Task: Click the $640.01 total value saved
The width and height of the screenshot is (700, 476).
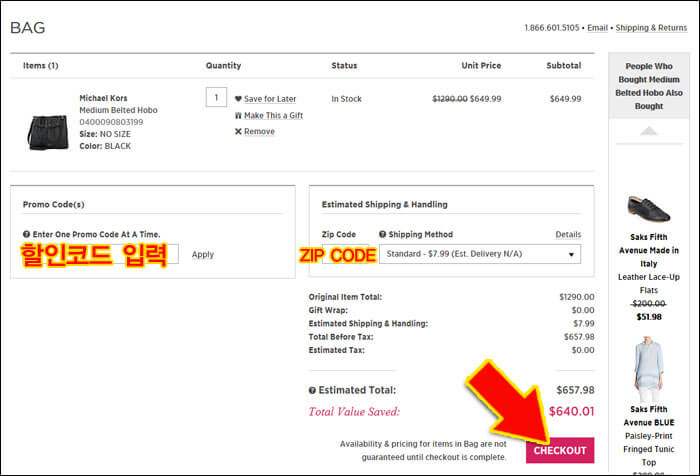Action: point(571,411)
